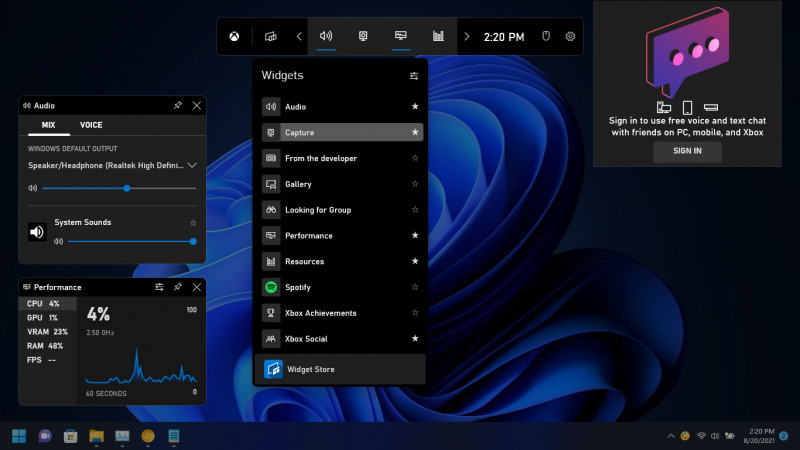Toggle the Performance widget icon in top bar
Viewport: 800px width, 450px height.
tap(401, 36)
